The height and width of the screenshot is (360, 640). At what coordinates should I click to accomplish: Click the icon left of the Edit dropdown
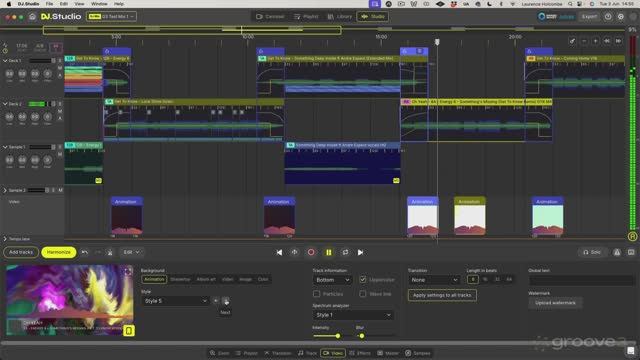pos(110,252)
